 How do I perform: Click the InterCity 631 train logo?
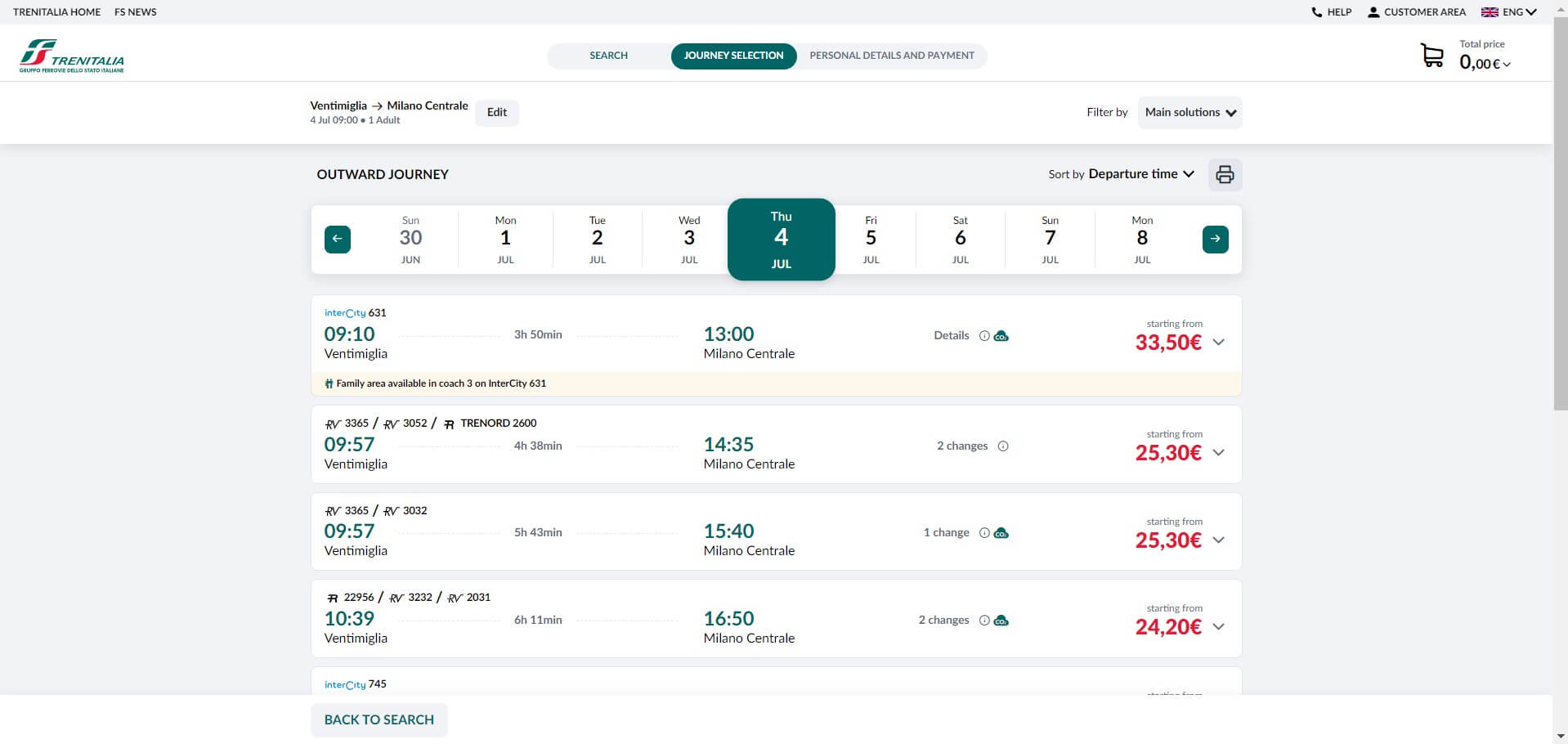(x=345, y=313)
